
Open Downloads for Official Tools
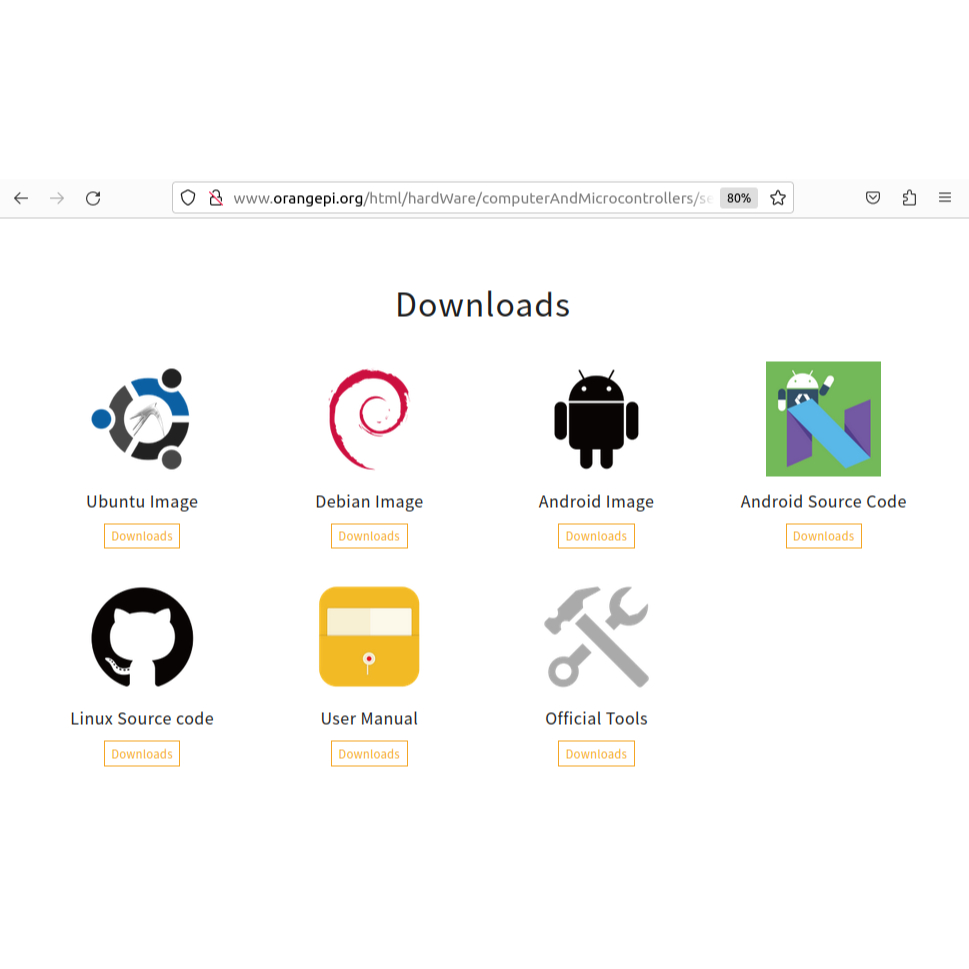point(596,754)
